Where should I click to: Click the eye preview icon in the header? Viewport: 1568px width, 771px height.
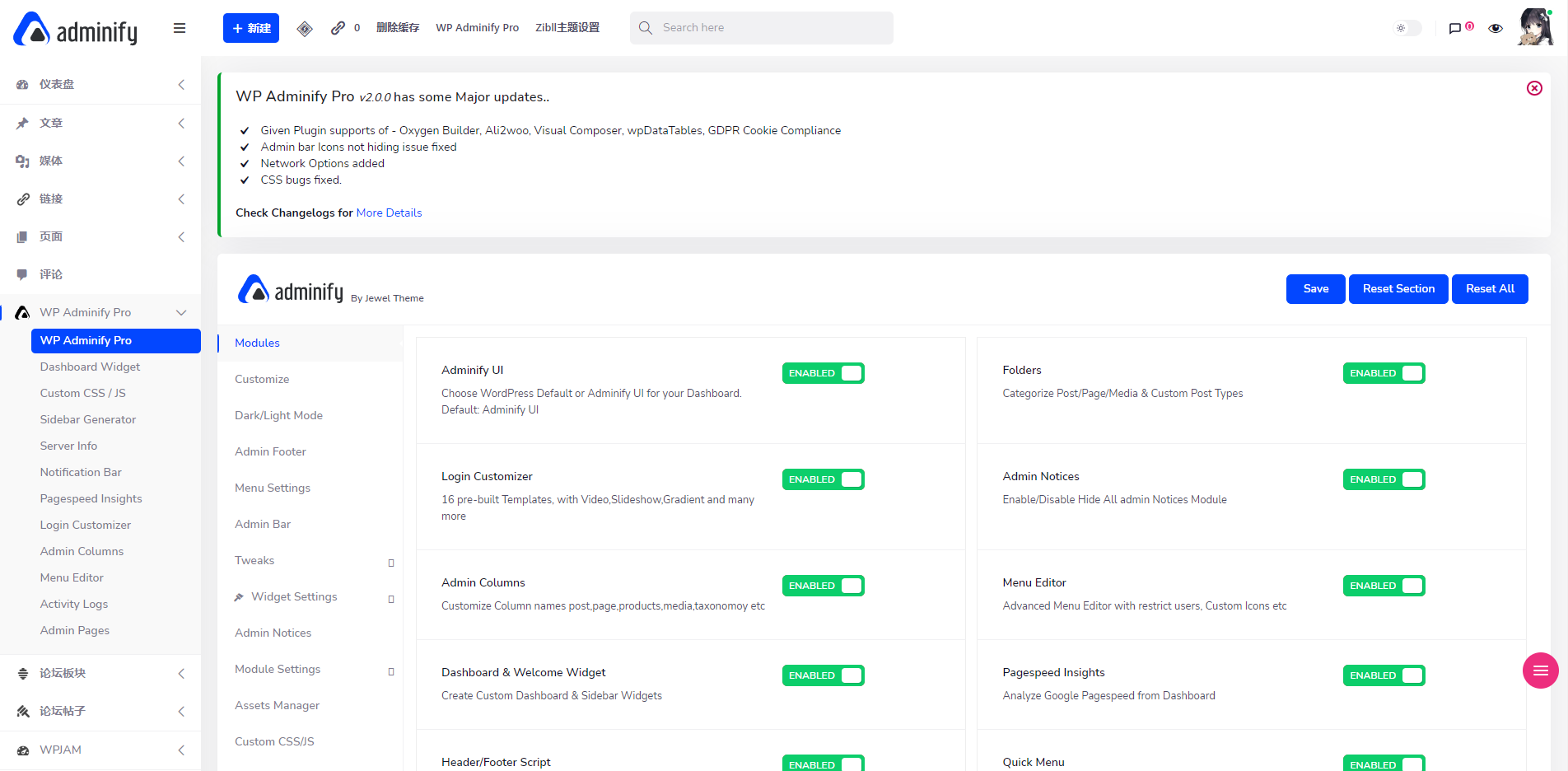(x=1496, y=28)
